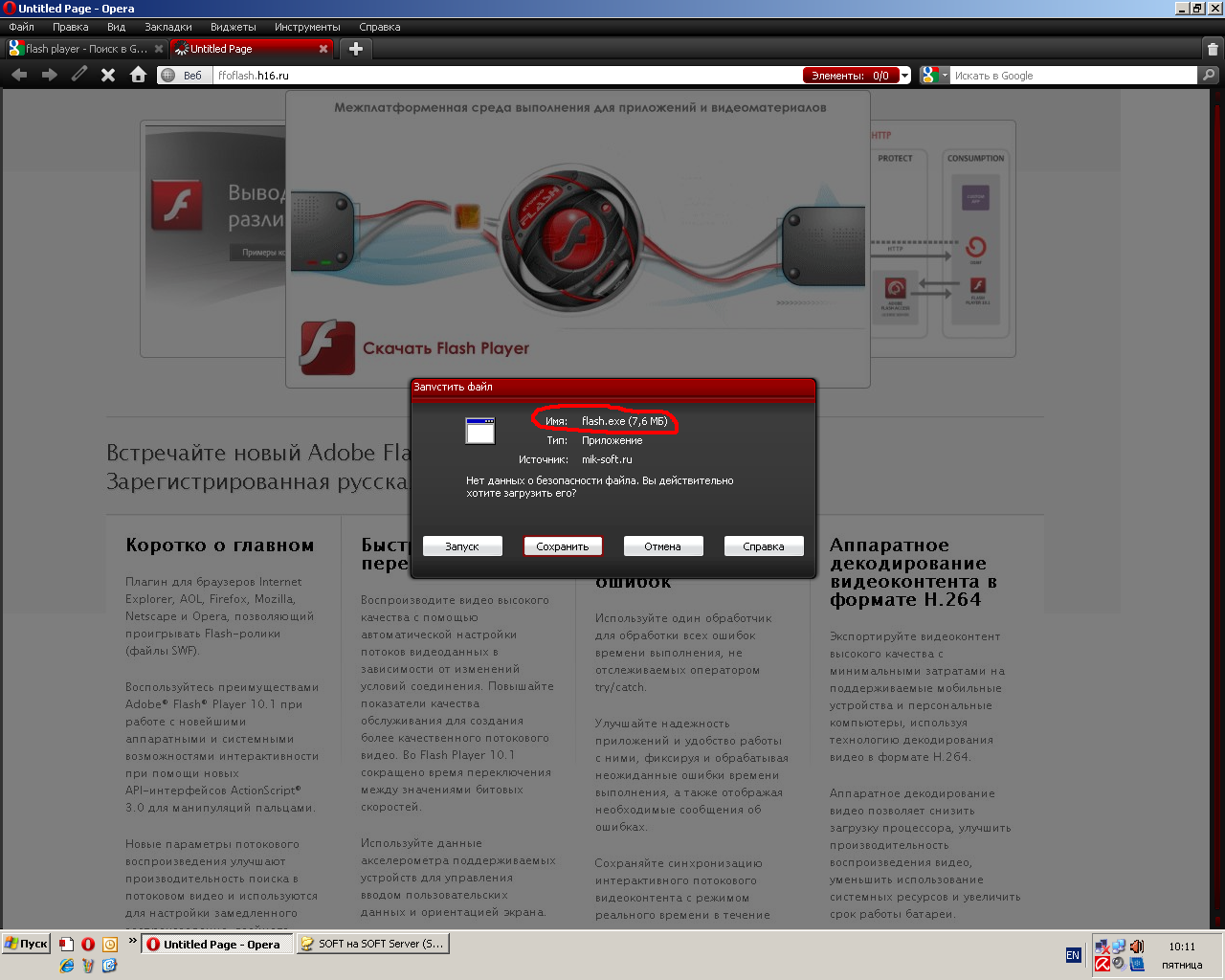
Task: Click inside the Искать в Google search field
Action: 1072,76
